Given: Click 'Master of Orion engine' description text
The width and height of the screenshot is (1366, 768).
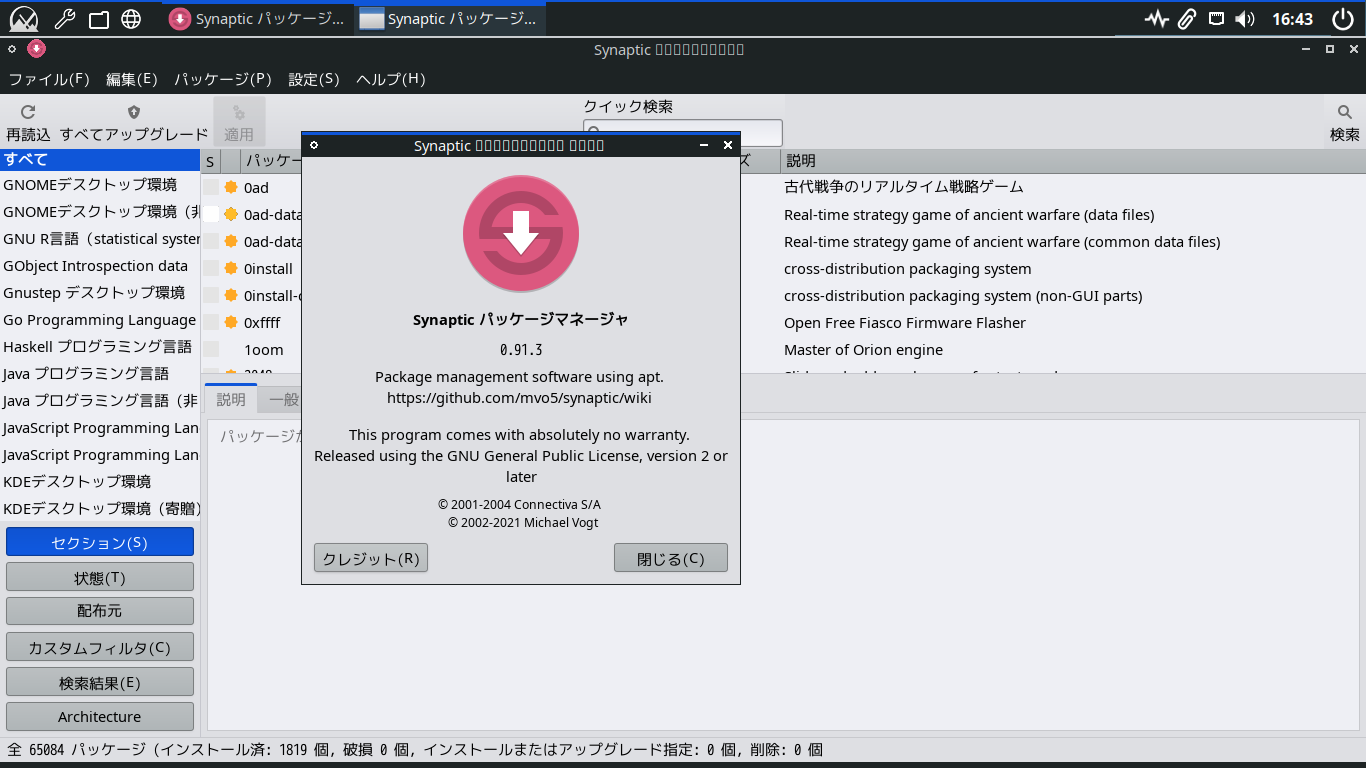Looking at the screenshot, I should pyautogui.click(x=863, y=350).
